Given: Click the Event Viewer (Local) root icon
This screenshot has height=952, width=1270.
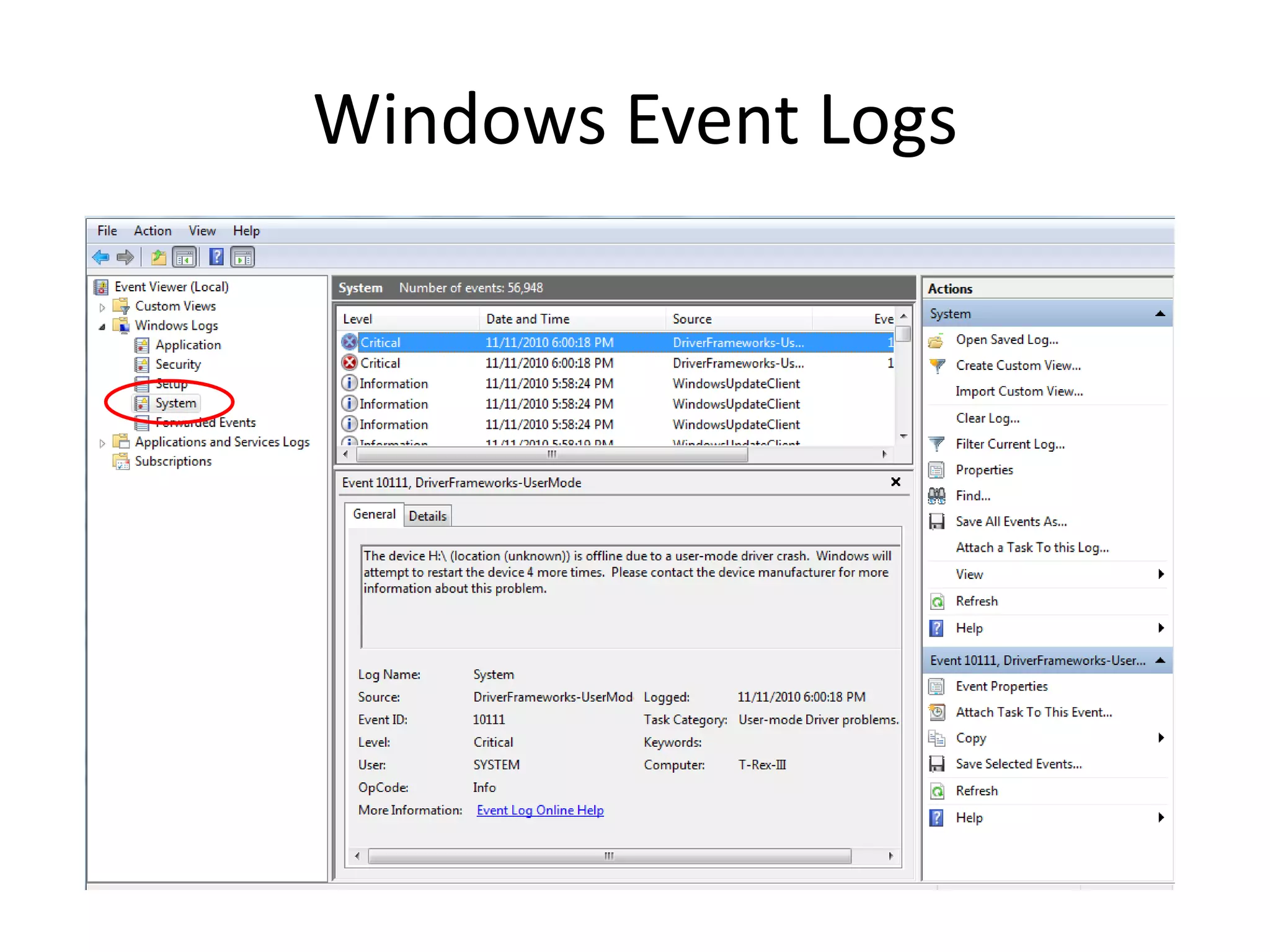Looking at the screenshot, I should (x=100, y=287).
